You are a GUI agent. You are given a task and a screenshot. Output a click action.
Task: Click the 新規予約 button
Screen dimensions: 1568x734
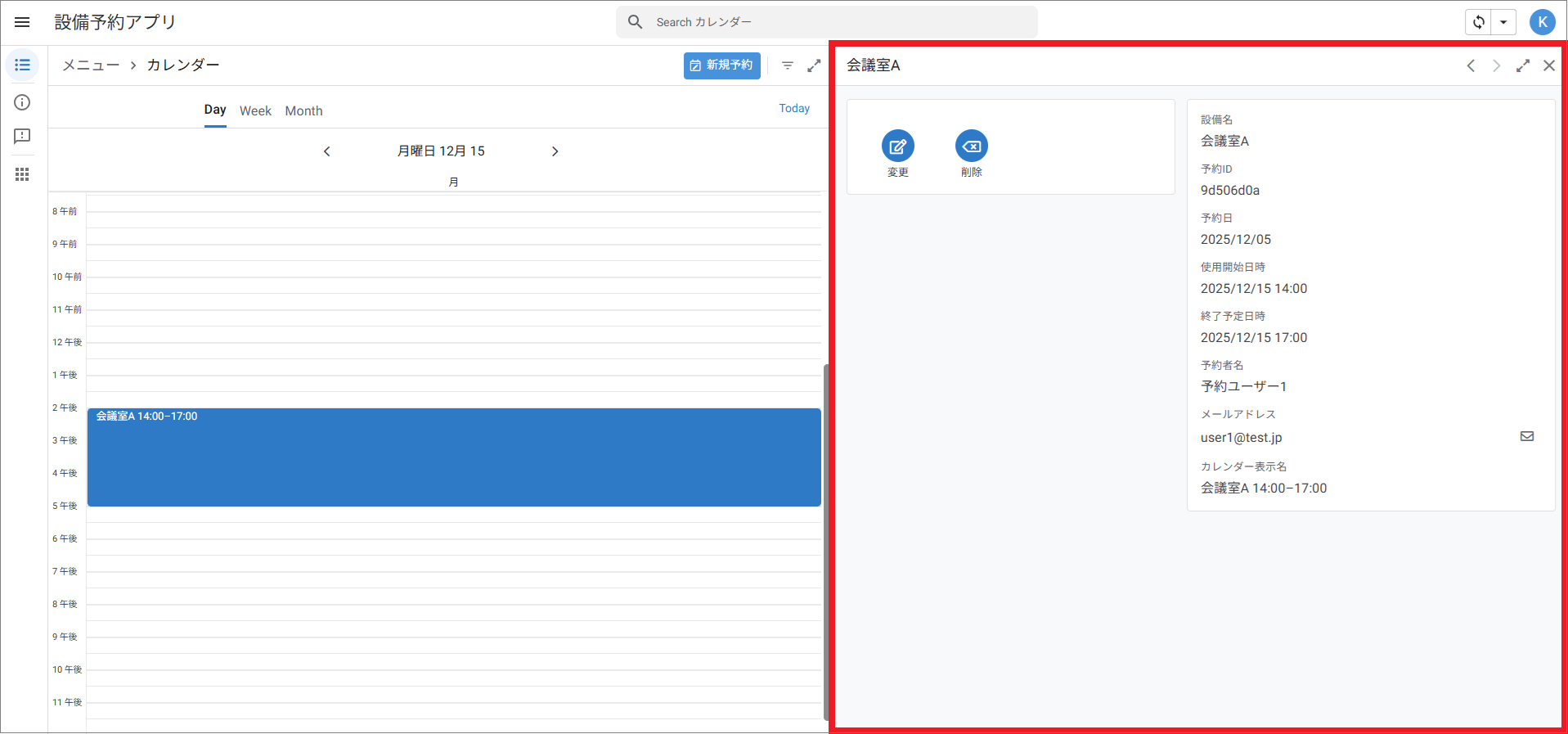tap(722, 65)
